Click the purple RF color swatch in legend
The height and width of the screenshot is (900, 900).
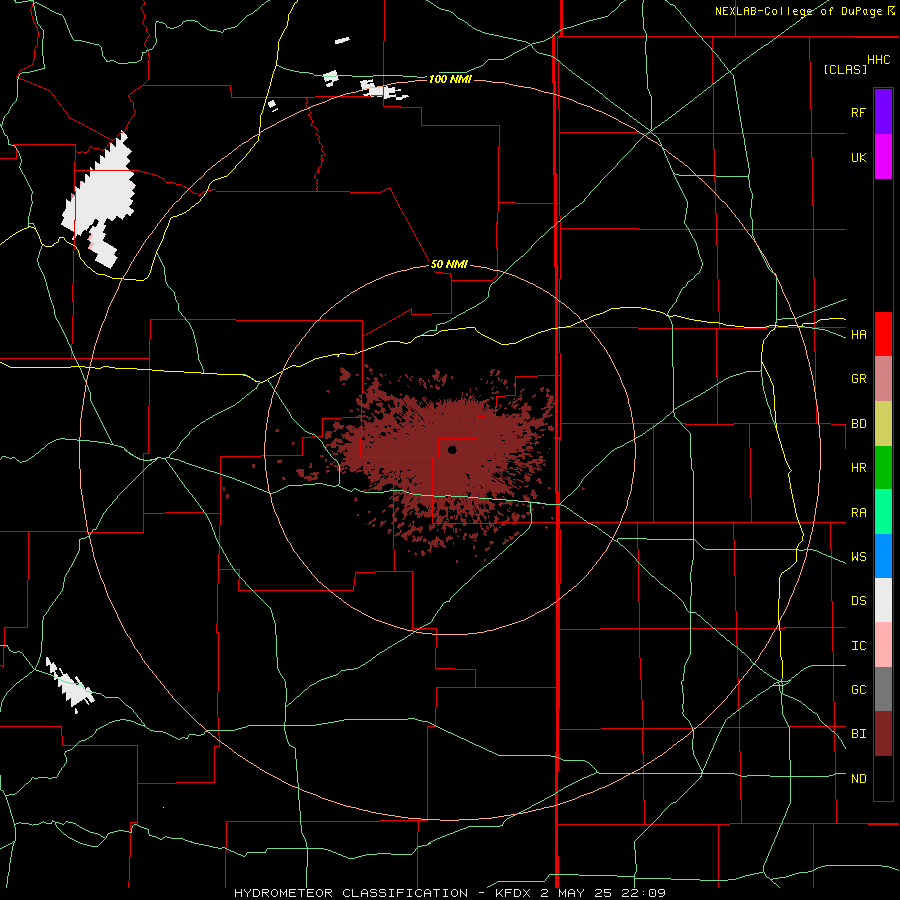883,112
